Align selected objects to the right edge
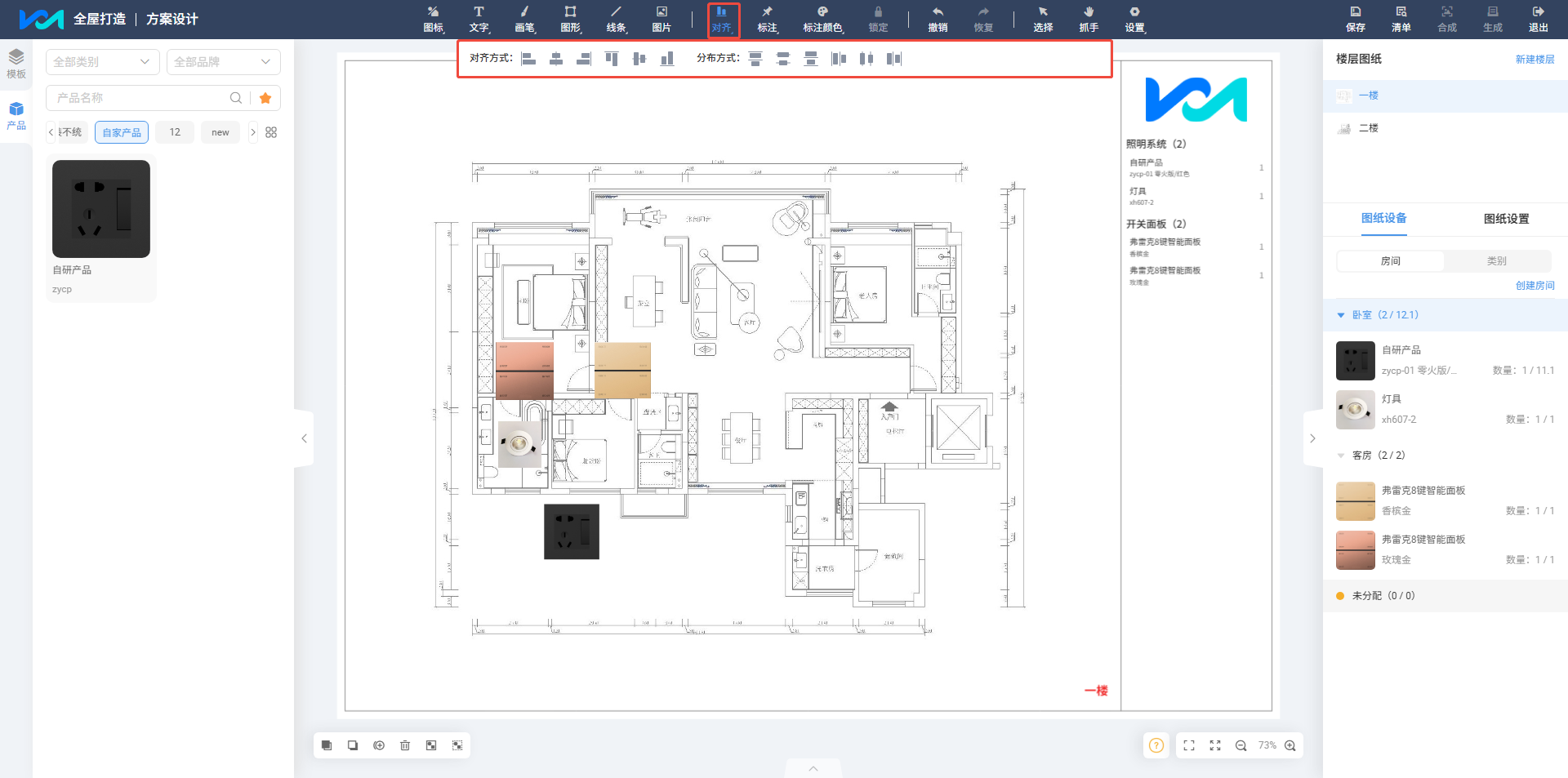 tap(584, 59)
